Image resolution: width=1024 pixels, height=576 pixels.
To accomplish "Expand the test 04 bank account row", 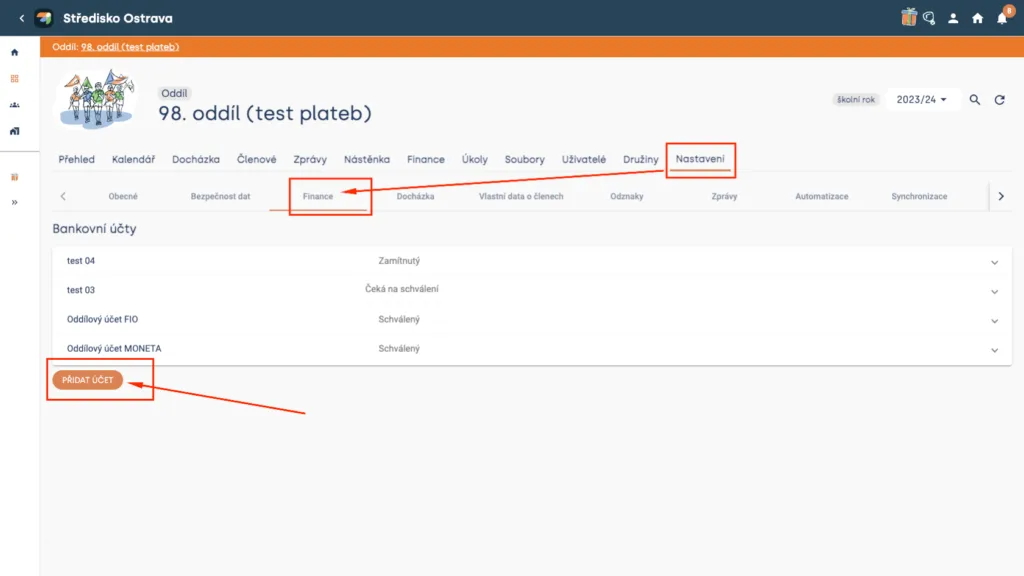I will coord(532,261).
